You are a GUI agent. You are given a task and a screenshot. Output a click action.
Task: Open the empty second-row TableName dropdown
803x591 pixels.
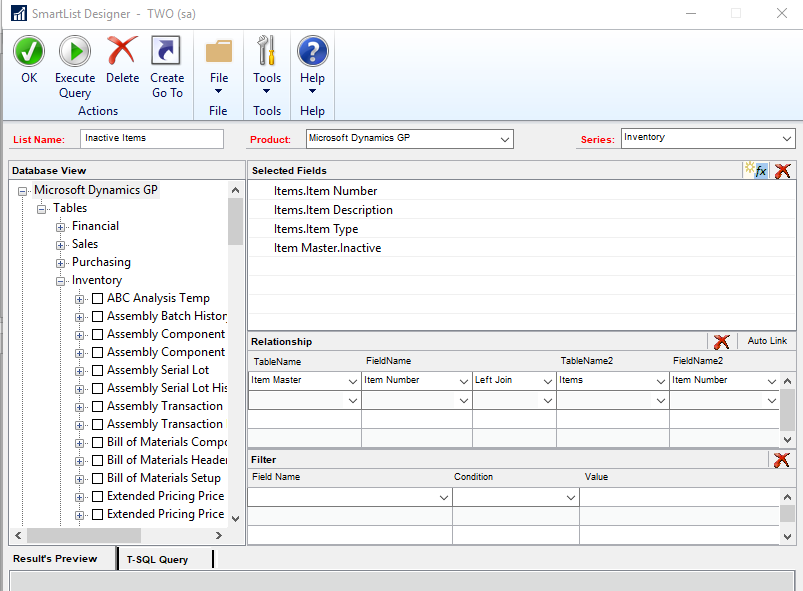[x=353, y=400]
